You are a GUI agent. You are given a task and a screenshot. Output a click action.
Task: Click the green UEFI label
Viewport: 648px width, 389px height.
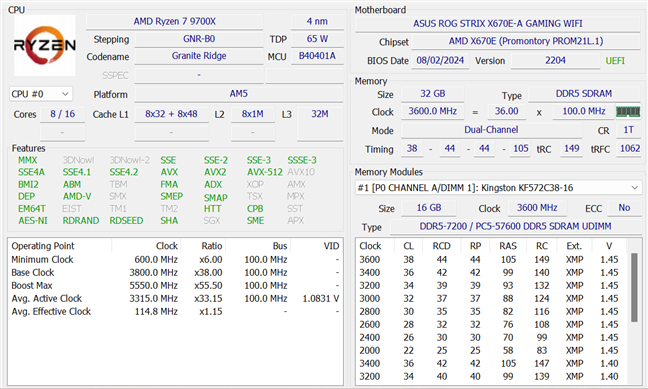pyautogui.click(x=615, y=61)
